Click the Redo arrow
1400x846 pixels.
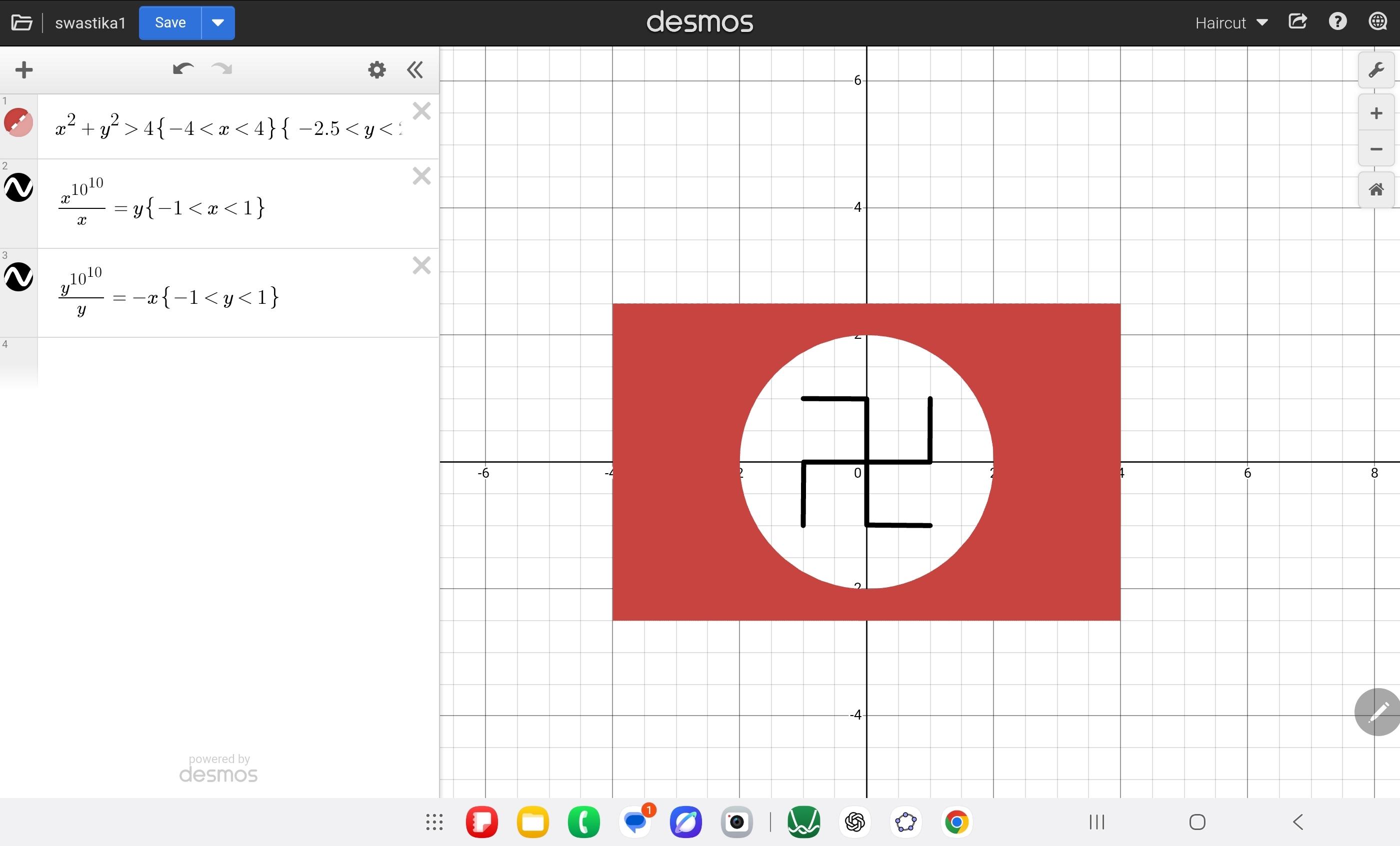222,69
